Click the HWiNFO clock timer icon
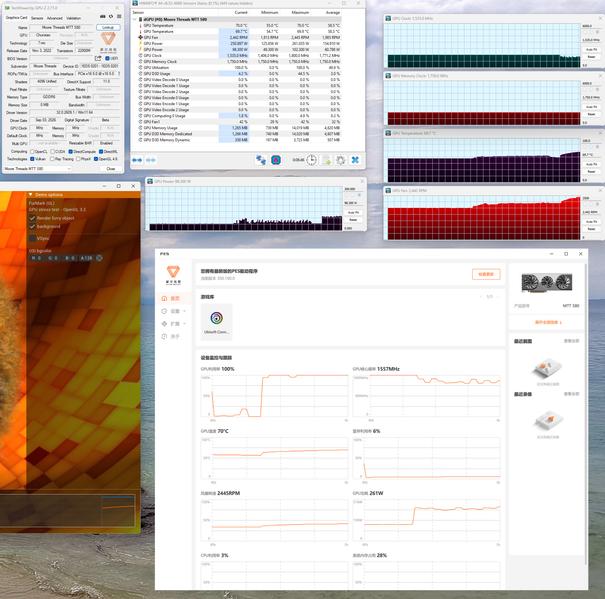 click(x=311, y=160)
